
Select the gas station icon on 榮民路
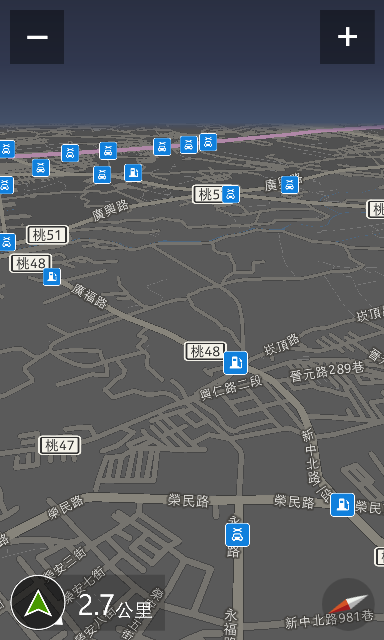342,505
